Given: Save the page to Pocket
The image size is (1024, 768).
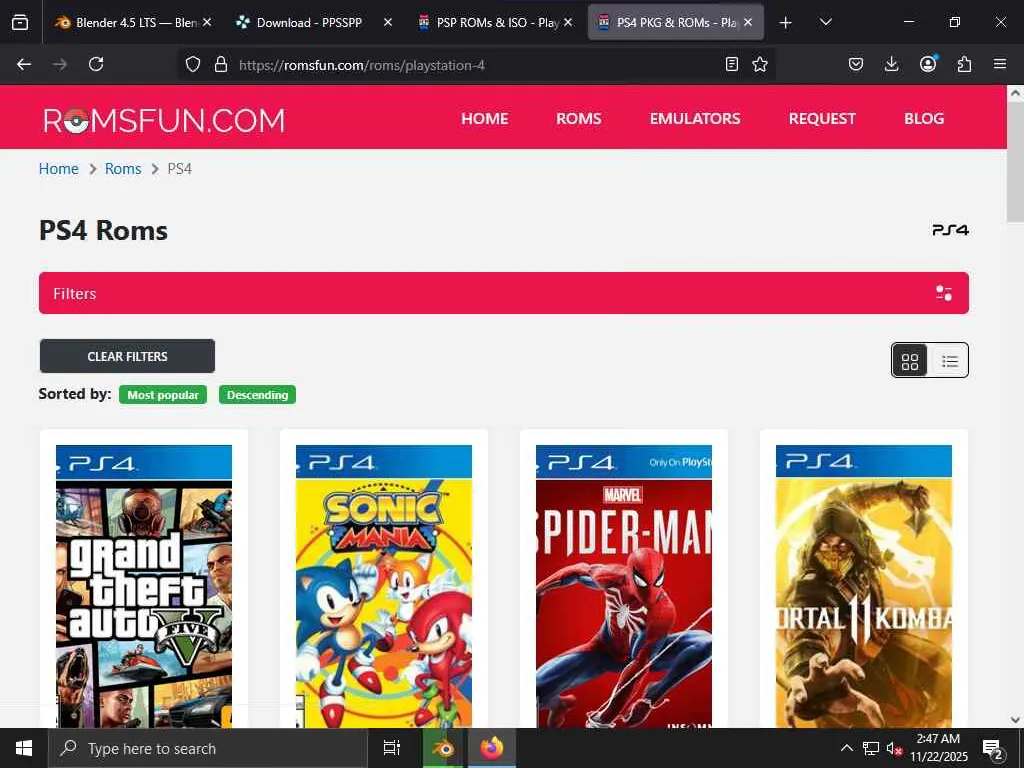Looking at the screenshot, I should [856, 64].
